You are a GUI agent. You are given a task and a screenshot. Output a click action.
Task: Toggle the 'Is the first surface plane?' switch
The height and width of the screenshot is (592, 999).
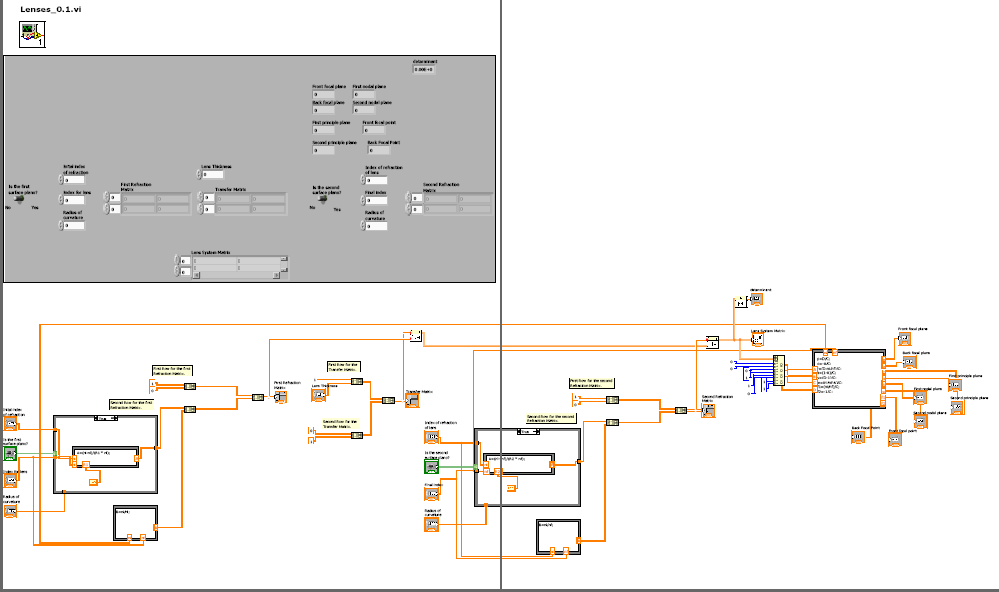[x=20, y=198]
